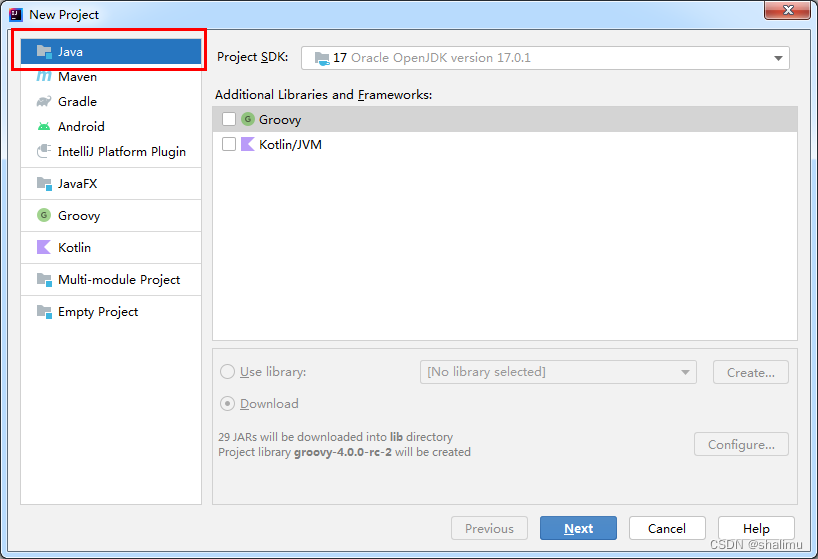Click the Kotlin/JVM label in frameworks list
The width and height of the screenshot is (818, 559).
click(291, 144)
